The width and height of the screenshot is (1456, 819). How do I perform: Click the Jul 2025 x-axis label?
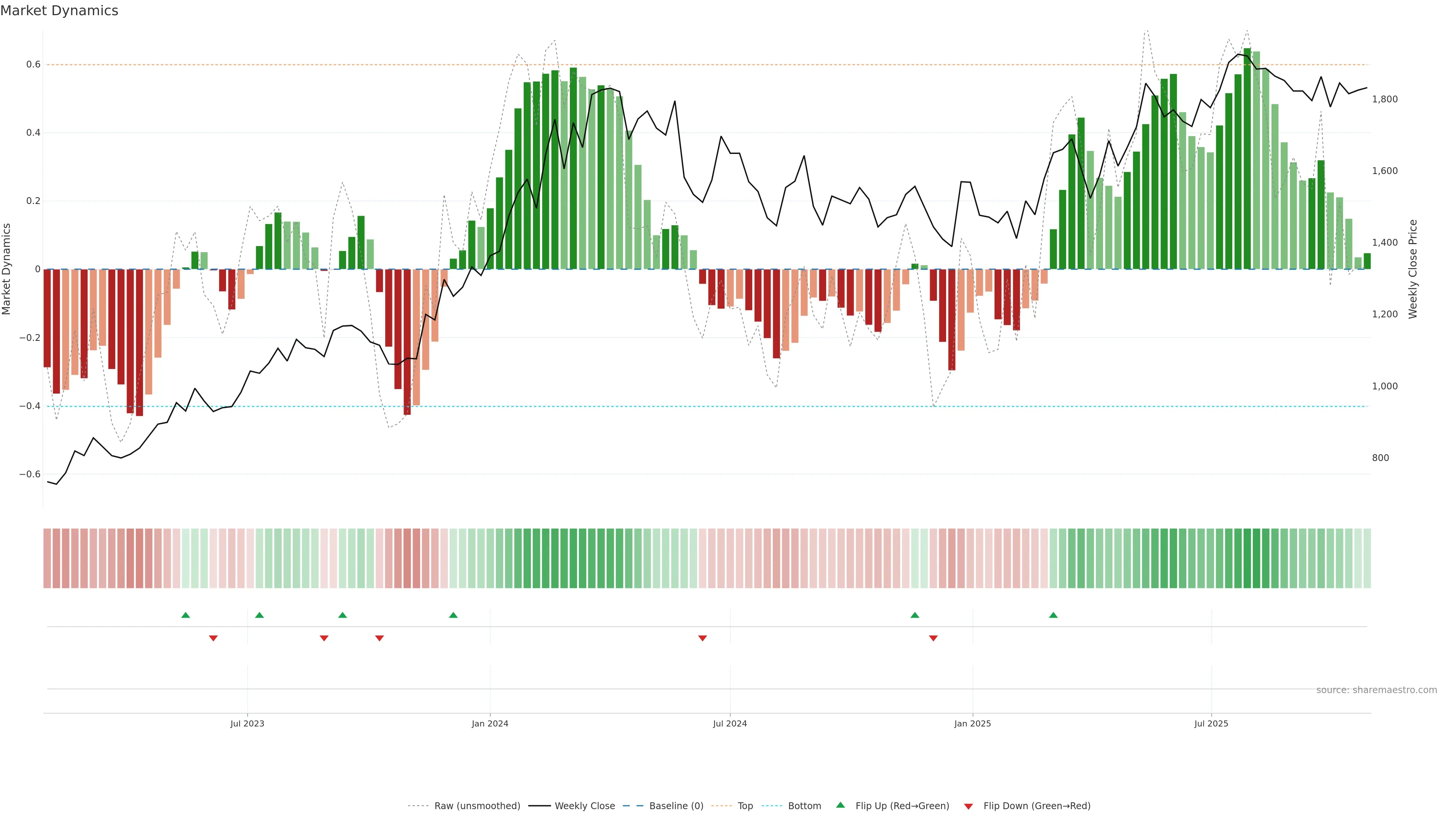click(x=1211, y=723)
